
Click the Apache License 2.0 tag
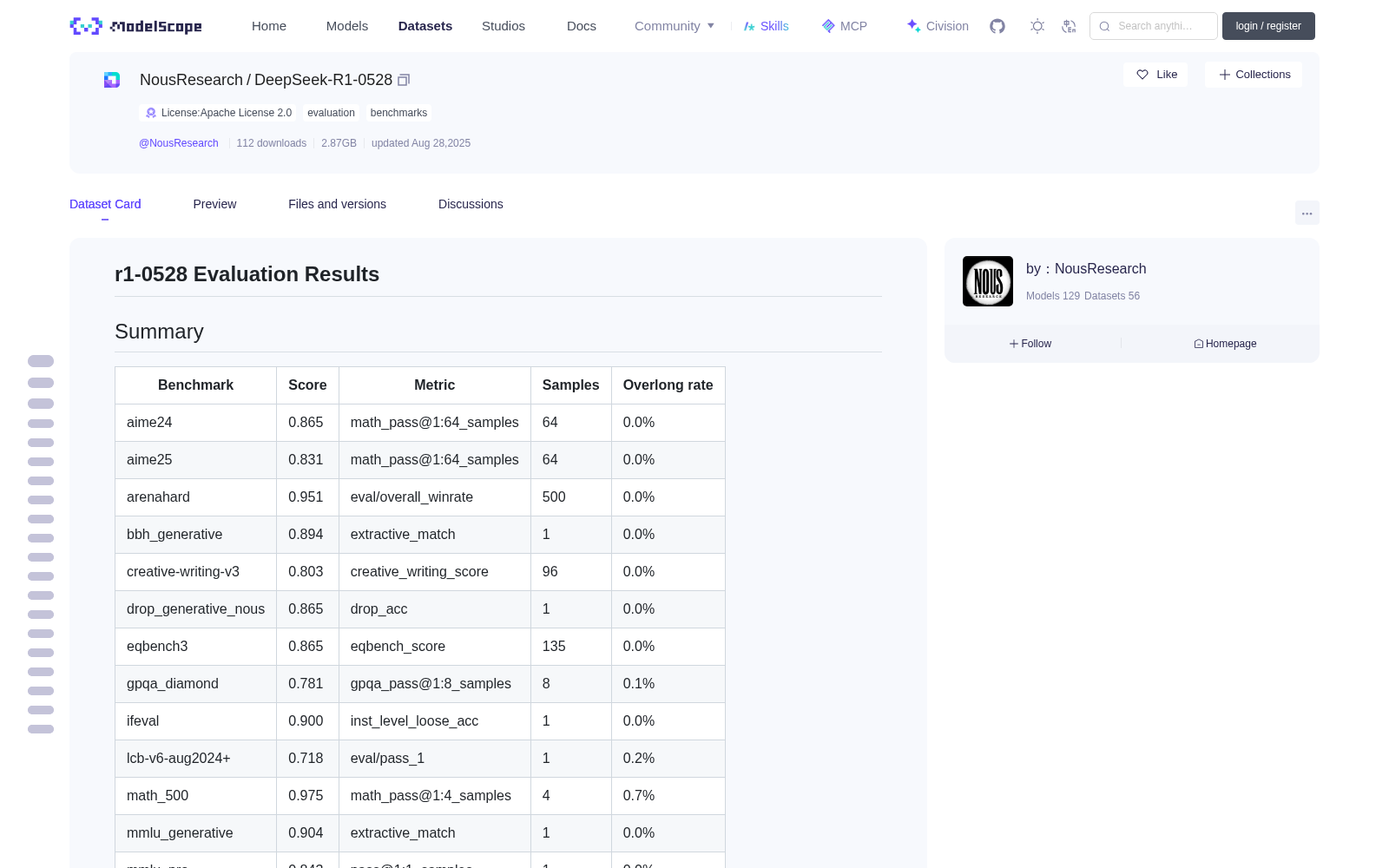pyautogui.click(x=218, y=113)
